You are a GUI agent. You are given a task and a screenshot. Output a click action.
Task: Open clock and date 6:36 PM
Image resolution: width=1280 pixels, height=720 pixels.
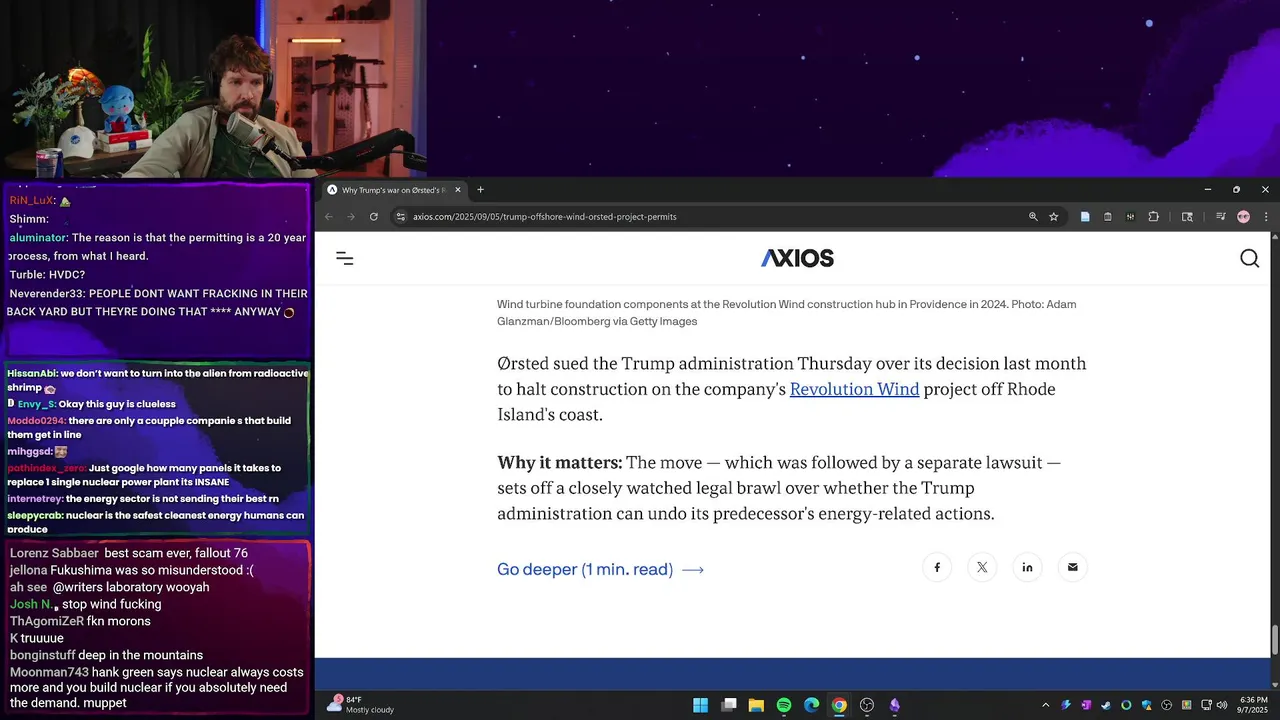[x=1254, y=705]
